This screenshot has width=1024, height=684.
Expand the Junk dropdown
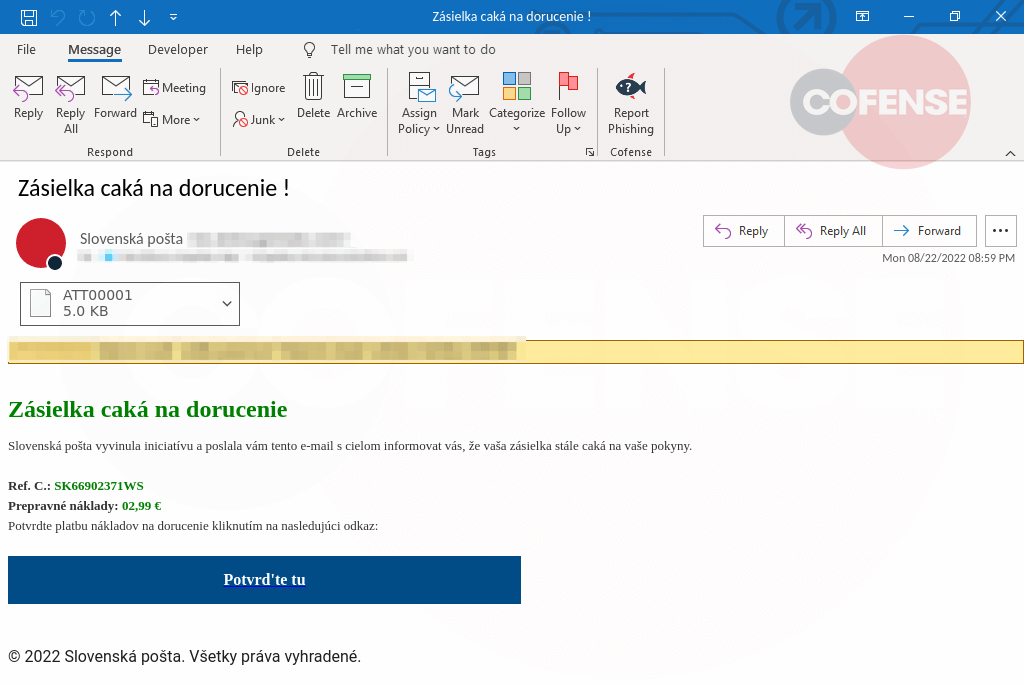click(259, 120)
